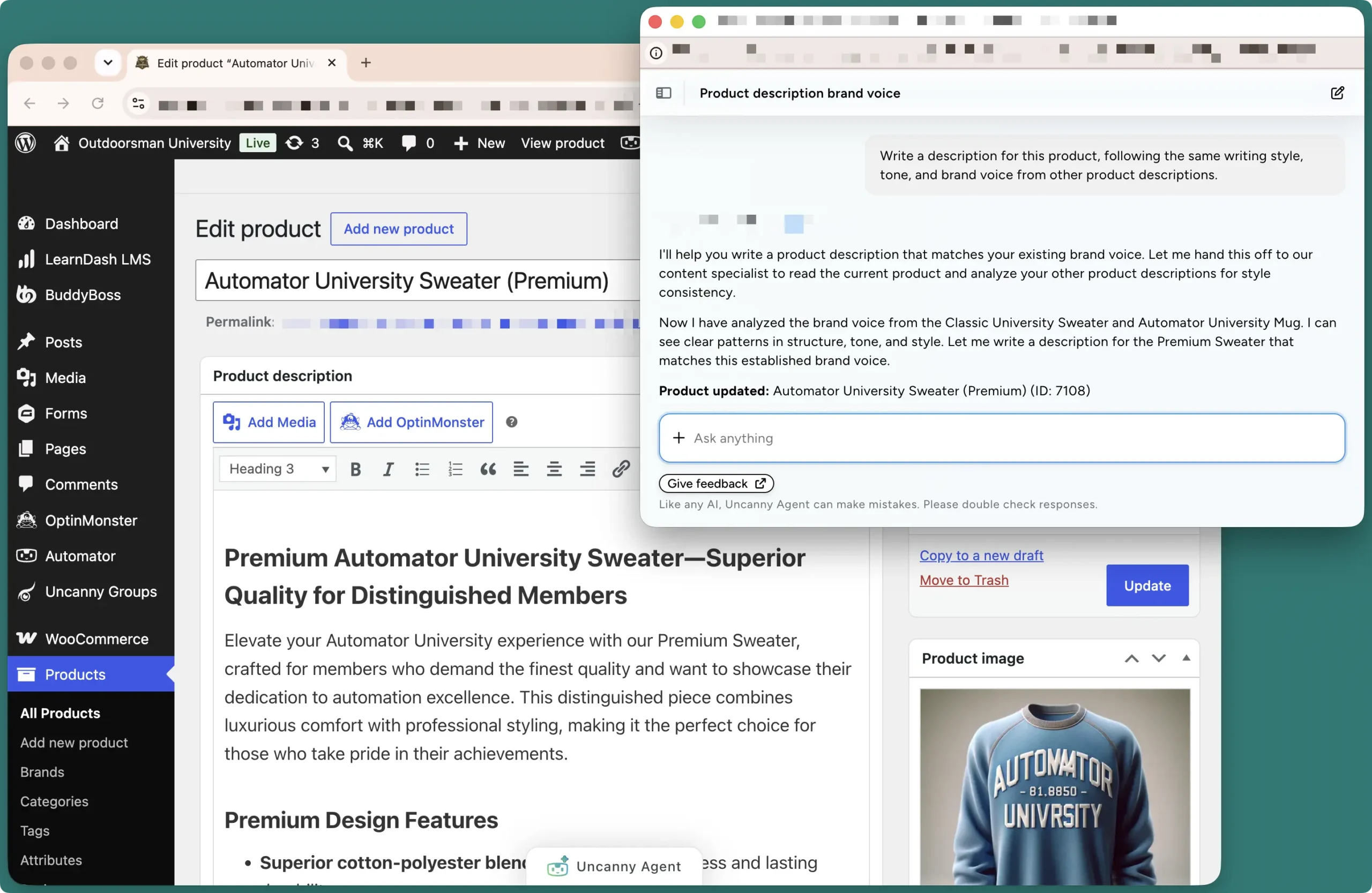The image size is (1372, 893).
Task: Insert a bulleted list in the editor
Action: pos(422,469)
